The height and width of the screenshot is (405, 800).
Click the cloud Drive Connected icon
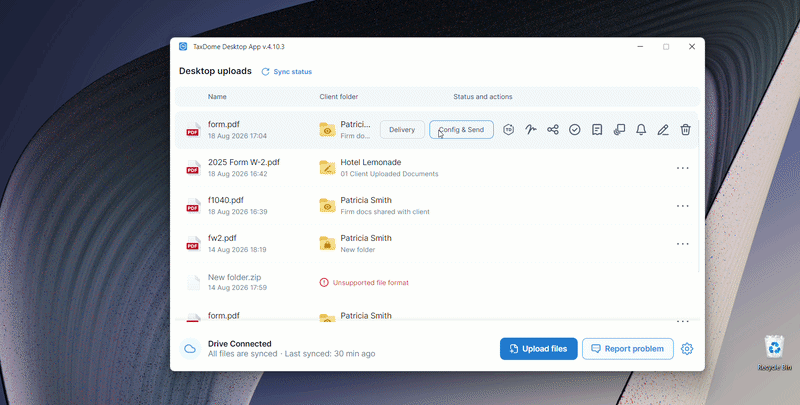coord(190,349)
